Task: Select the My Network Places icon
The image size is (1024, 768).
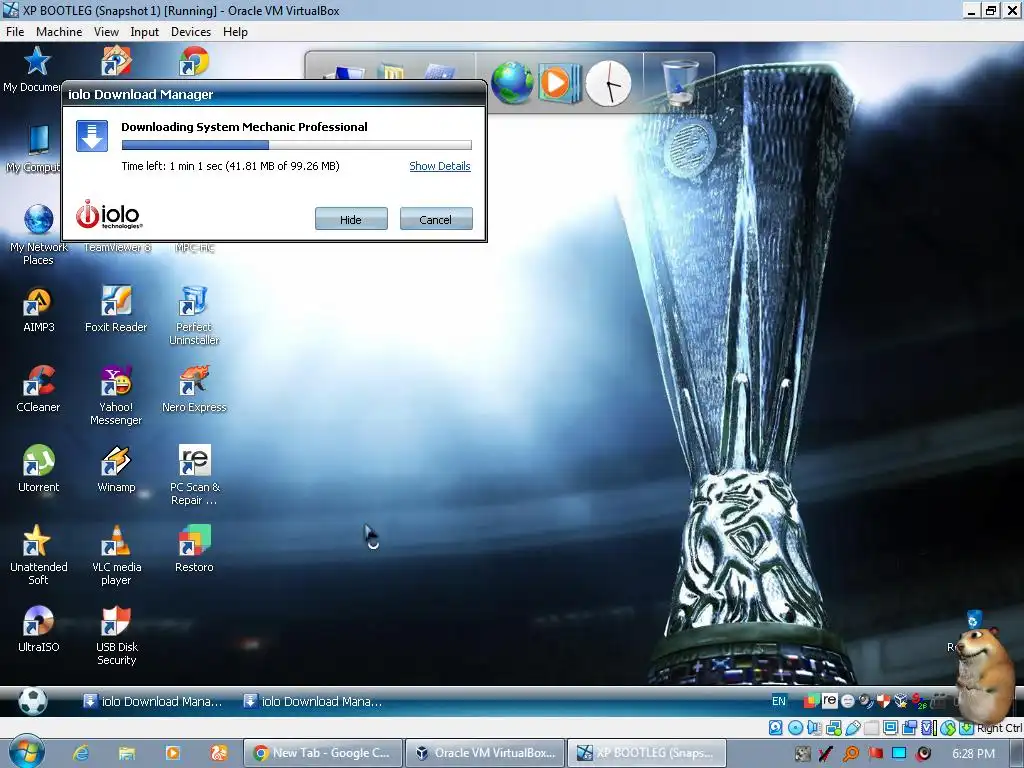Action: [39, 219]
